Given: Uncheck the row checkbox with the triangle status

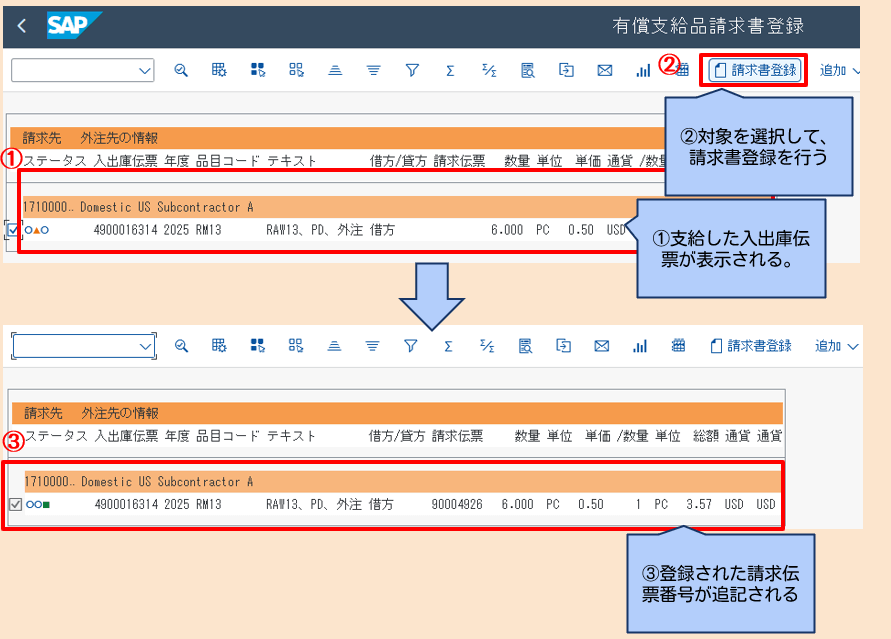Looking at the screenshot, I should [13, 230].
